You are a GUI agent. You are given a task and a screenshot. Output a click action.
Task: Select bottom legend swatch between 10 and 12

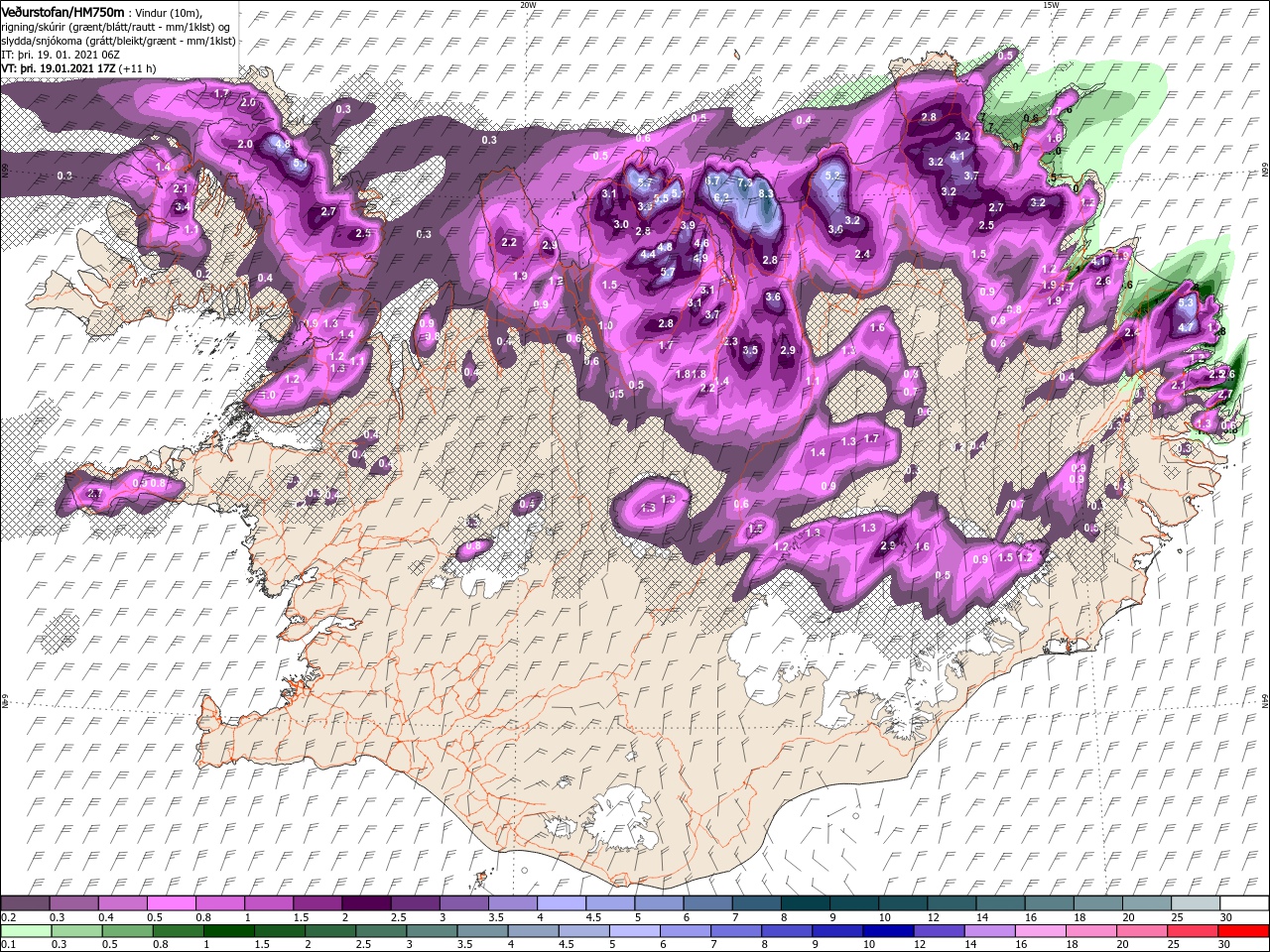[890, 930]
